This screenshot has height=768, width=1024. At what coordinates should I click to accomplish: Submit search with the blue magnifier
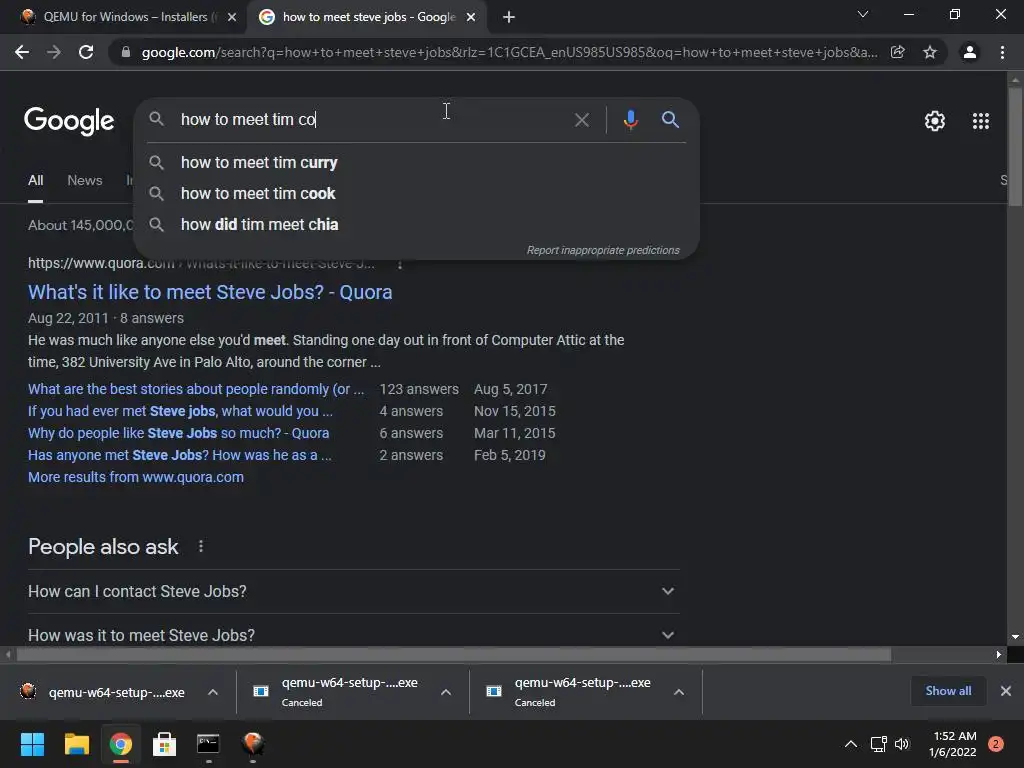tap(671, 120)
